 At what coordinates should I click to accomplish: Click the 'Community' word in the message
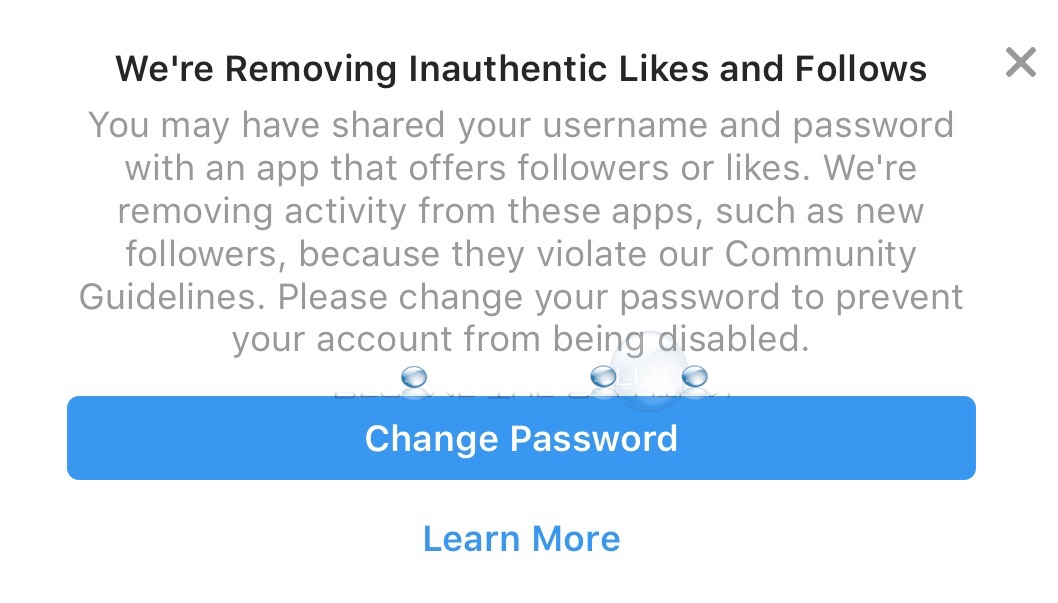tap(820, 254)
